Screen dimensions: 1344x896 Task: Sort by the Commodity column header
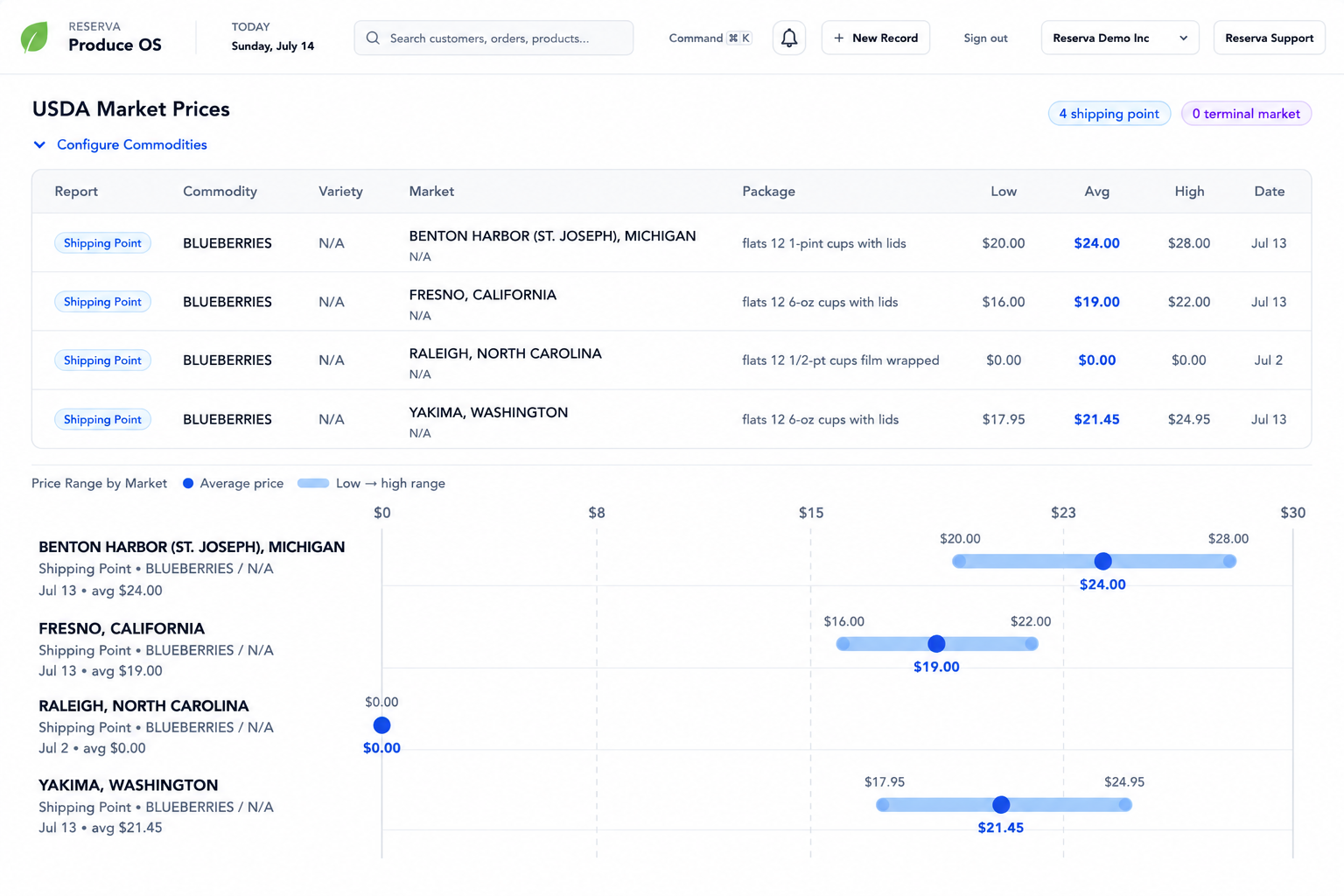tap(220, 192)
